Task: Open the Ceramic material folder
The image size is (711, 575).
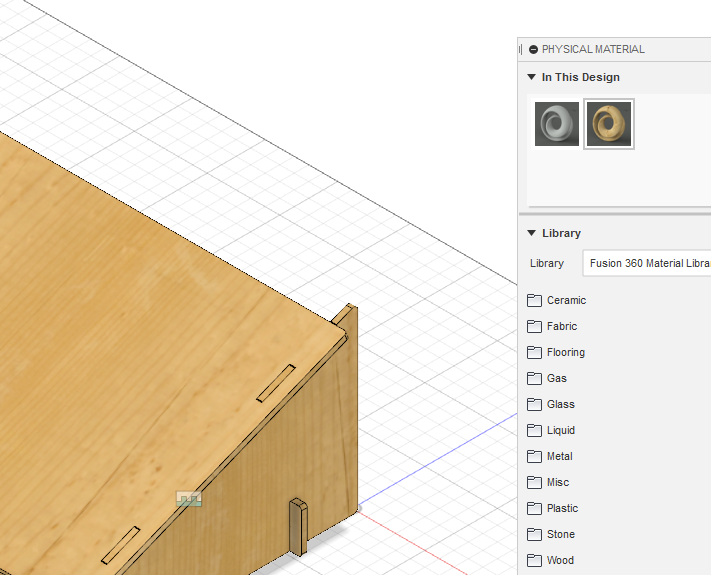Action: click(557, 300)
